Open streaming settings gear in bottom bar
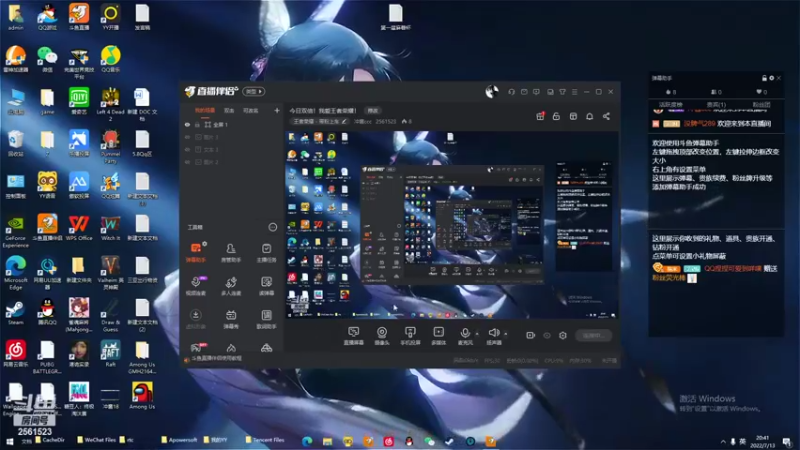This screenshot has height=450, width=800. [x=563, y=335]
